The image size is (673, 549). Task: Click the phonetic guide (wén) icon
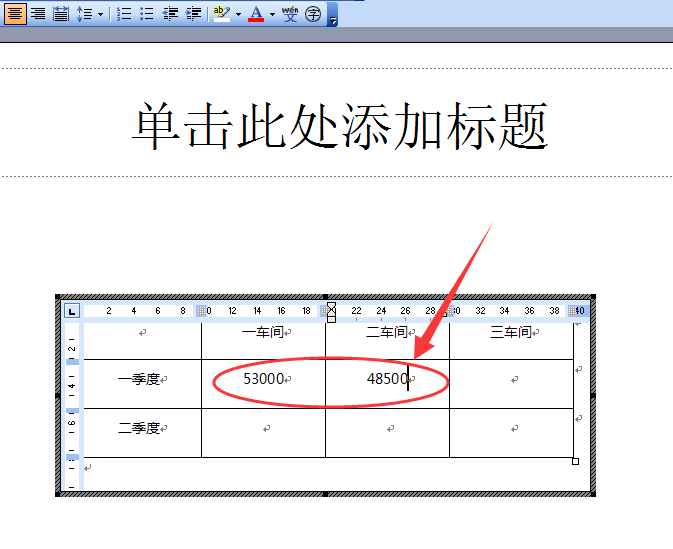coord(290,14)
